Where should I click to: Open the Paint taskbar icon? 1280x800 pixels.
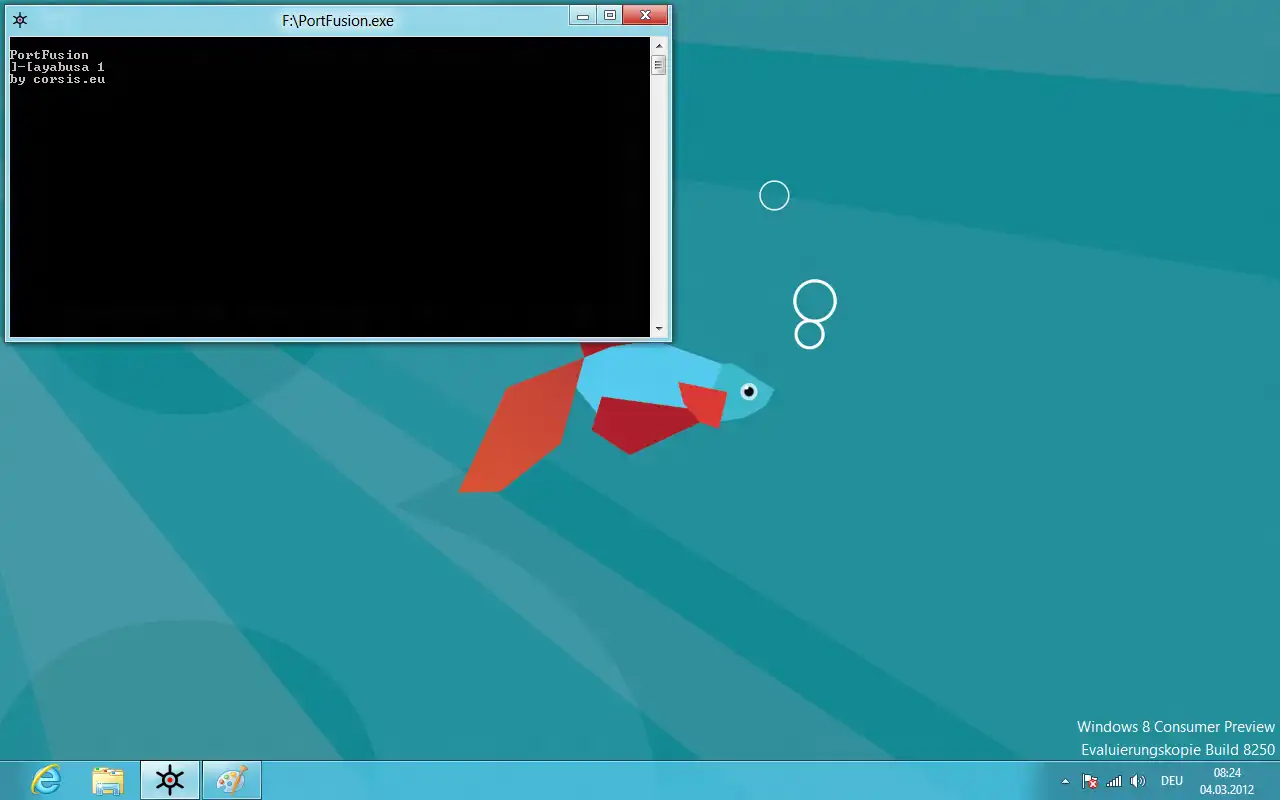pyautogui.click(x=232, y=780)
